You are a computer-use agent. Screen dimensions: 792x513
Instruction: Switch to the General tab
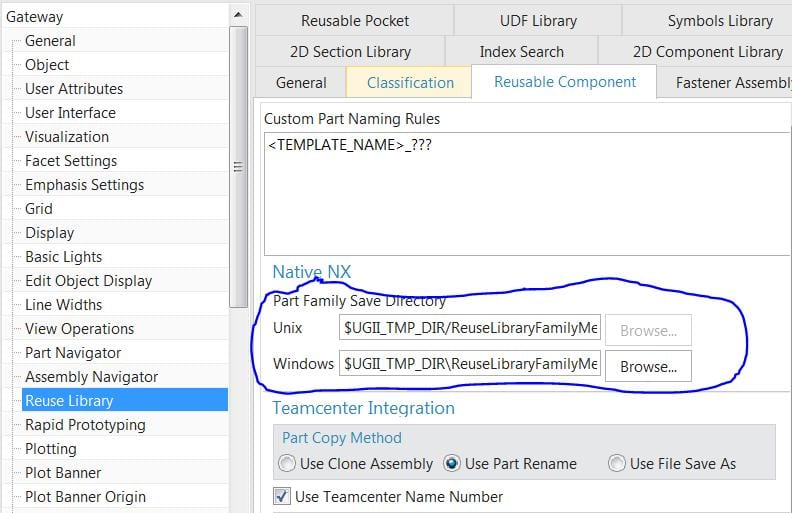pos(301,82)
